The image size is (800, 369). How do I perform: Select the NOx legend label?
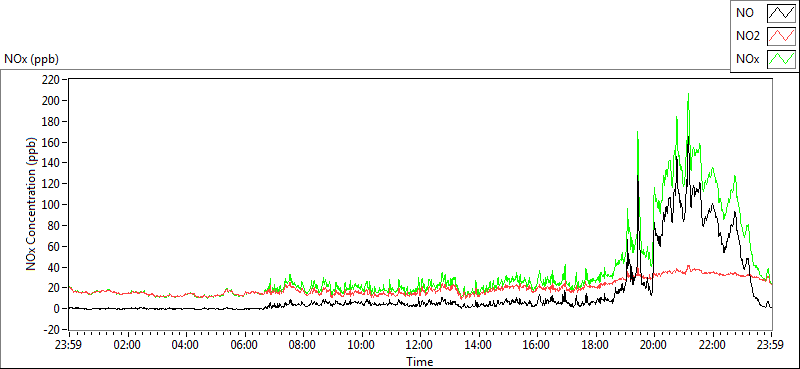click(747, 59)
